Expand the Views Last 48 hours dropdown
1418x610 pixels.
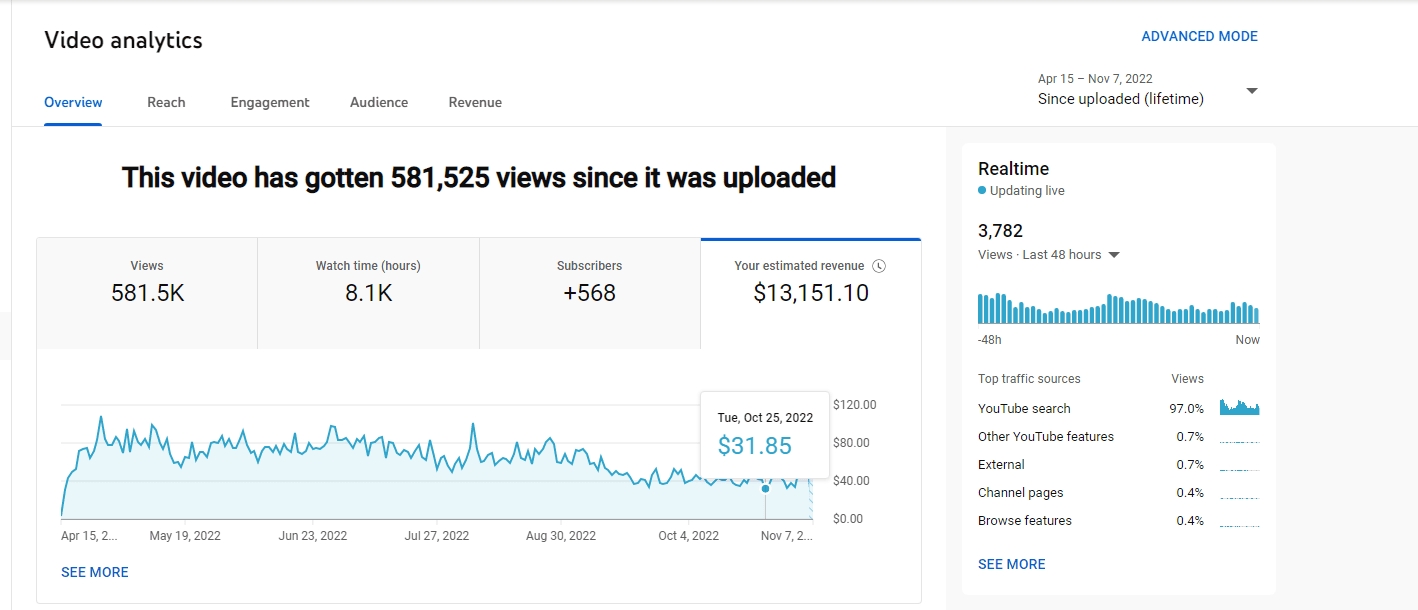pyautogui.click(x=1114, y=255)
